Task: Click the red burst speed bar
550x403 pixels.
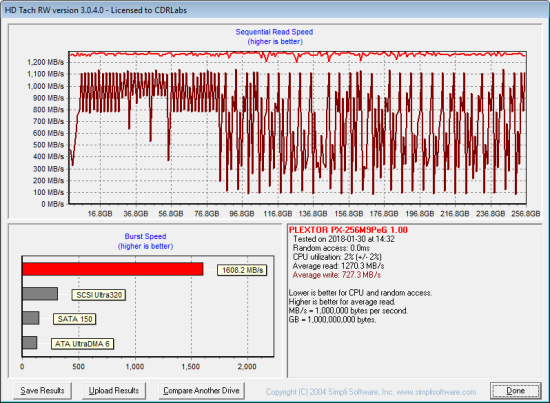Action: 113,269
